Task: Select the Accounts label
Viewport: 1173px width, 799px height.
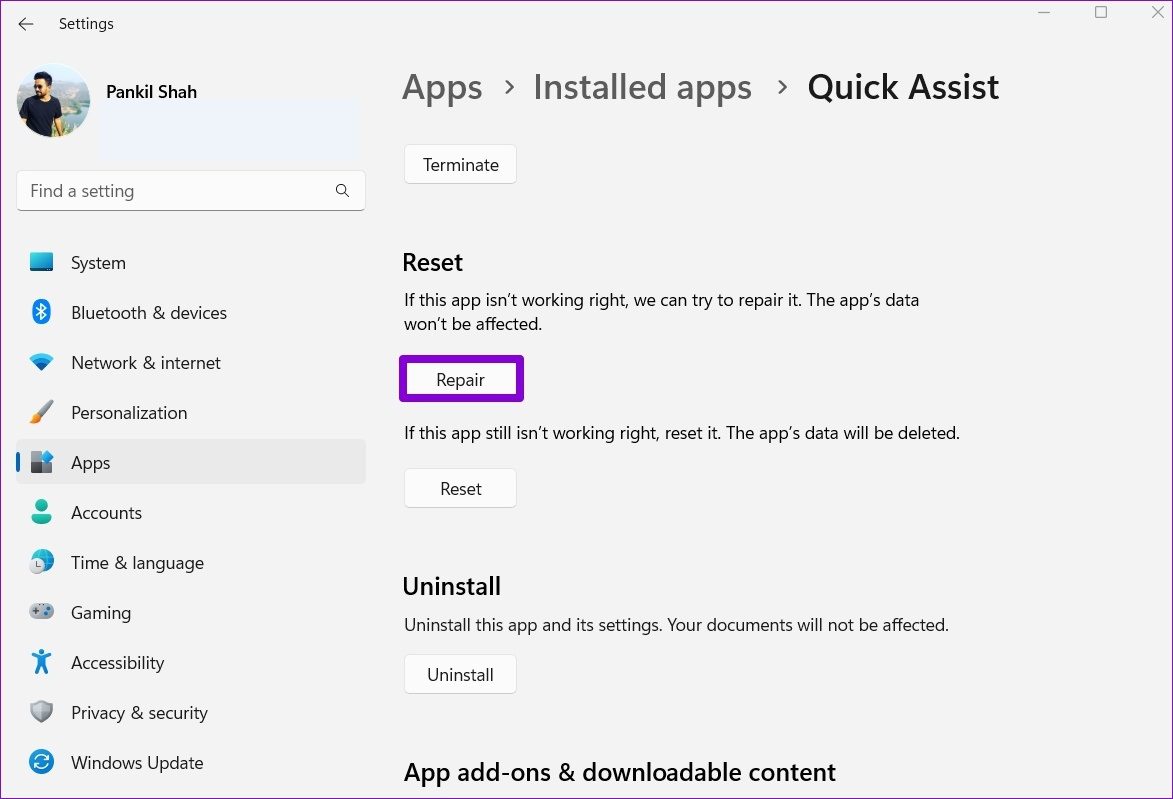Action: (x=106, y=512)
